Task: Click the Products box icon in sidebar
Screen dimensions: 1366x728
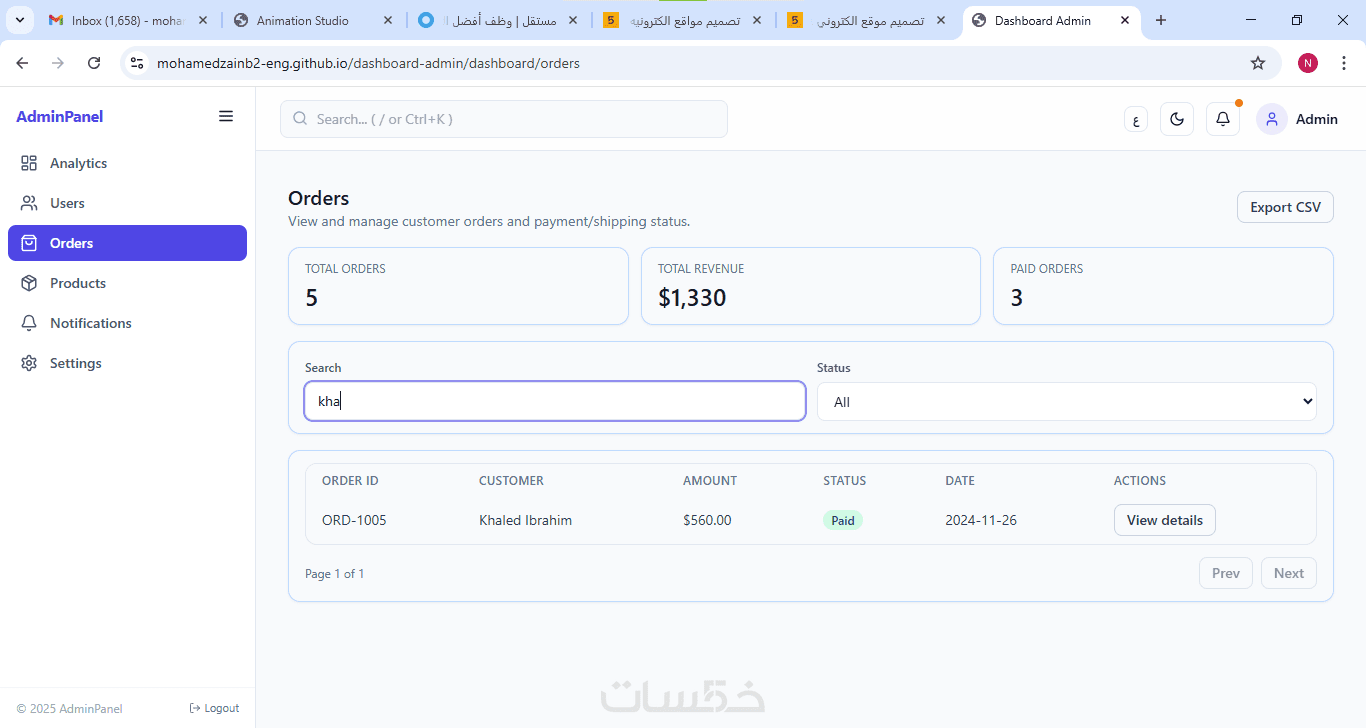Action: [x=29, y=283]
